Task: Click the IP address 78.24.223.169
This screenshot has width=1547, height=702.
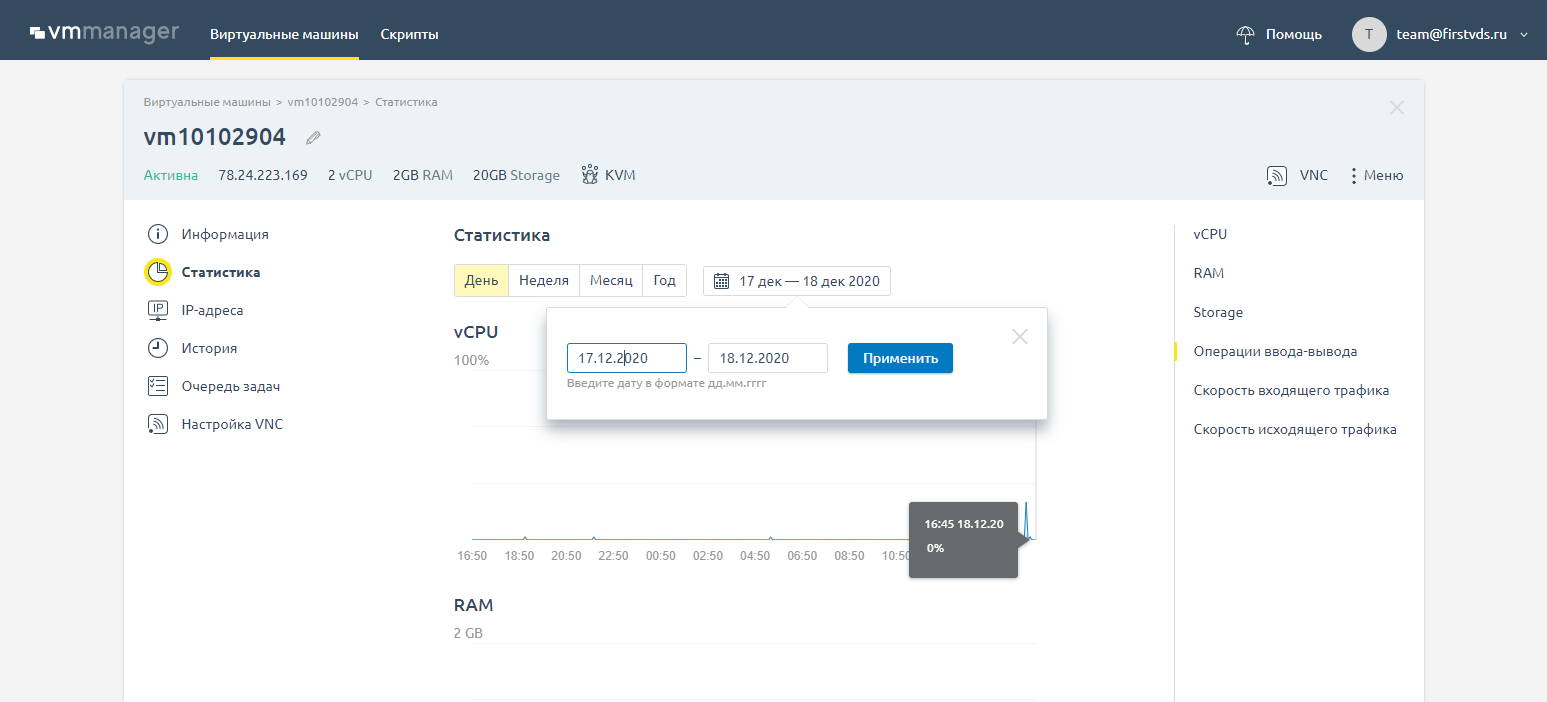Action: coord(263,175)
